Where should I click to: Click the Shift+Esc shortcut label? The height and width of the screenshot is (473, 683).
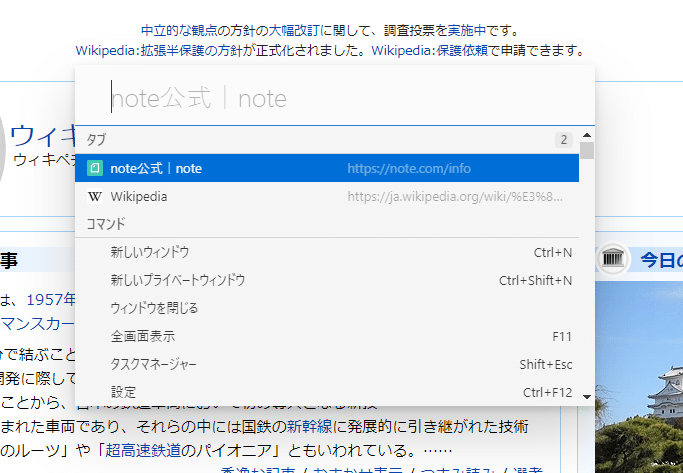click(x=546, y=364)
